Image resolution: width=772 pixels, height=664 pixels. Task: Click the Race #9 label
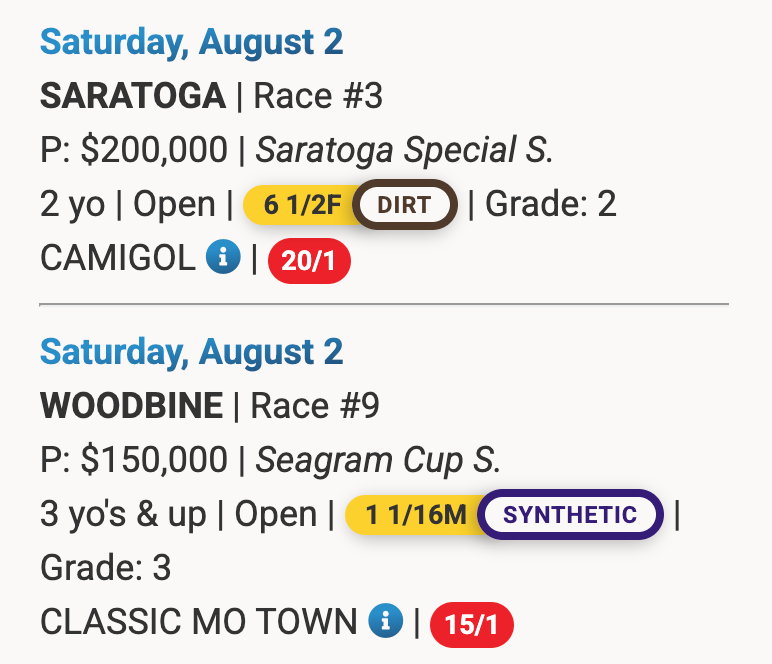(x=315, y=406)
